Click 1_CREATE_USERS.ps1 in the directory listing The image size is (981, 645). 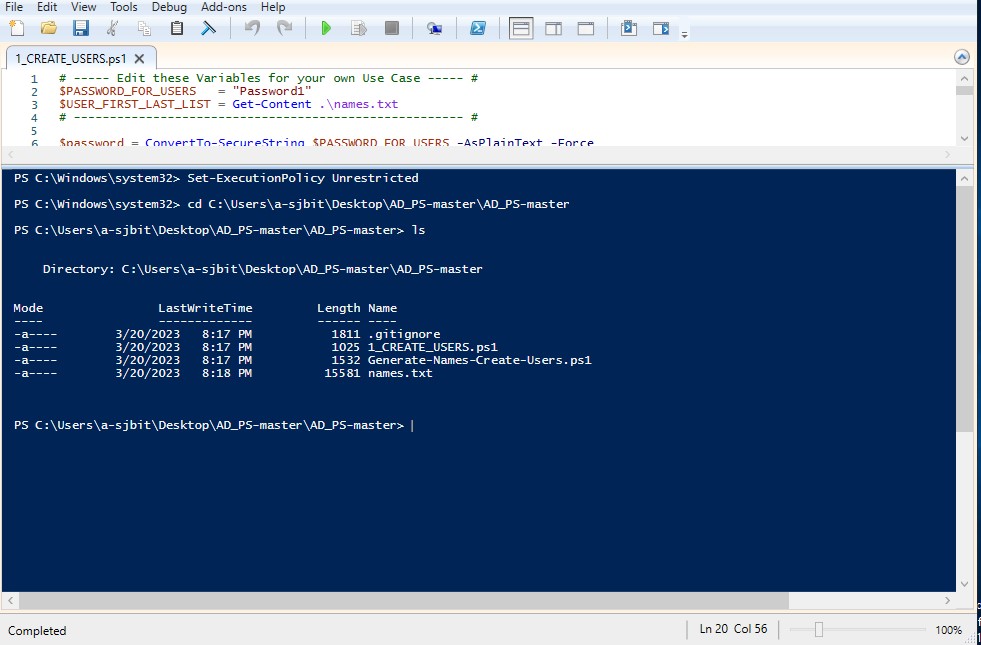[x=433, y=347]
